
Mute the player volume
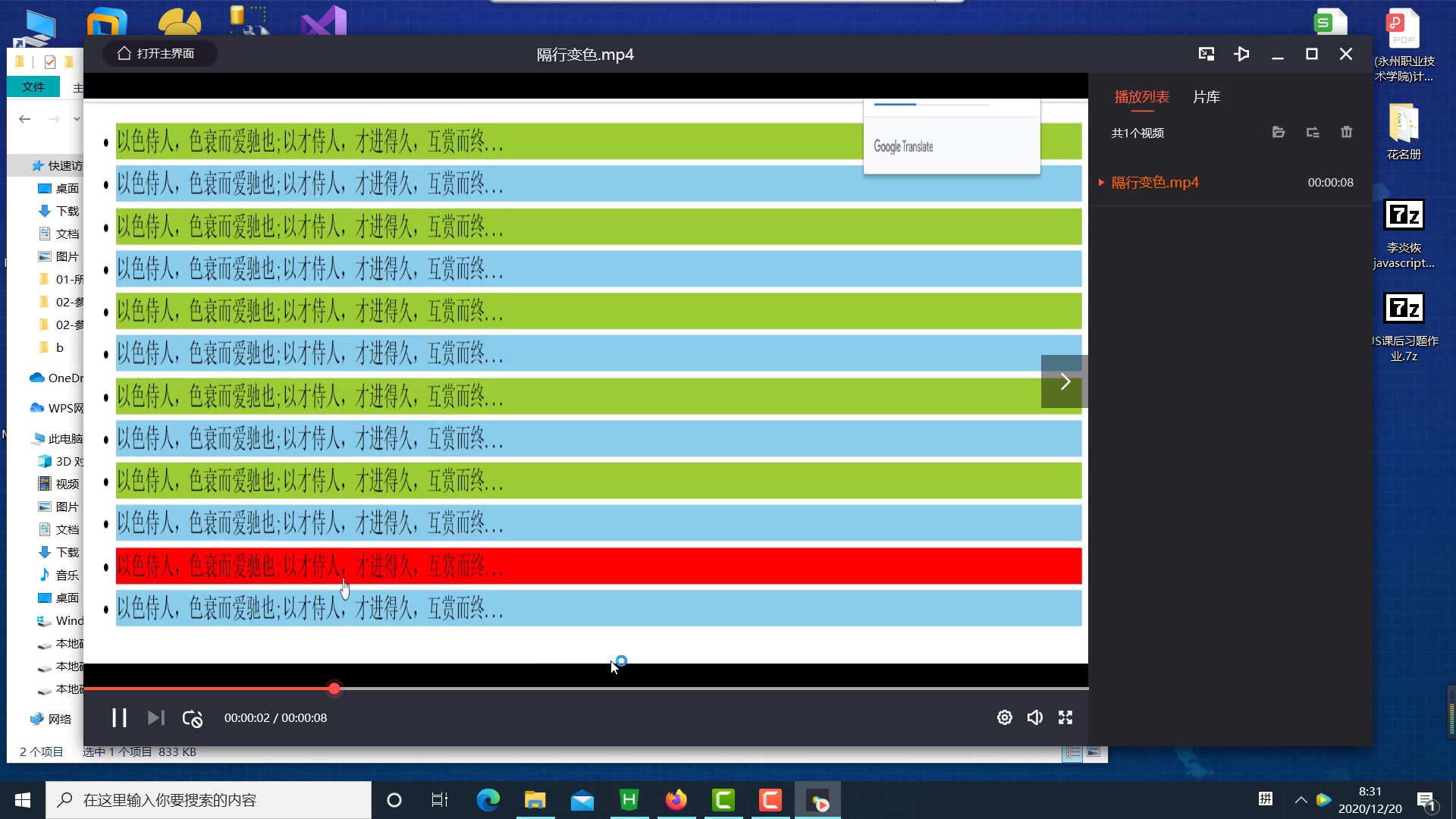1034,717
